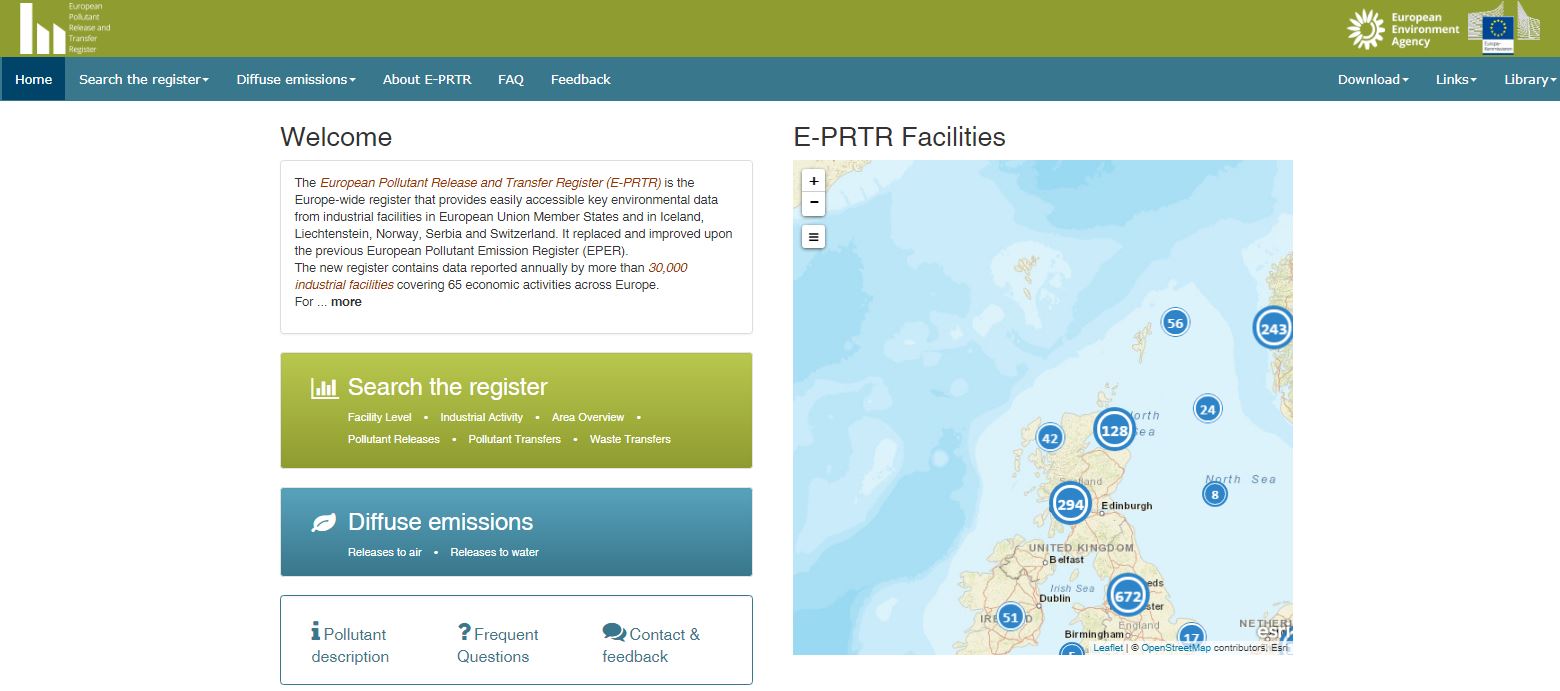This screenshot has height=691, width=1560.
Task: Go to the About E-PRTR page
Action: click(427, 79)
